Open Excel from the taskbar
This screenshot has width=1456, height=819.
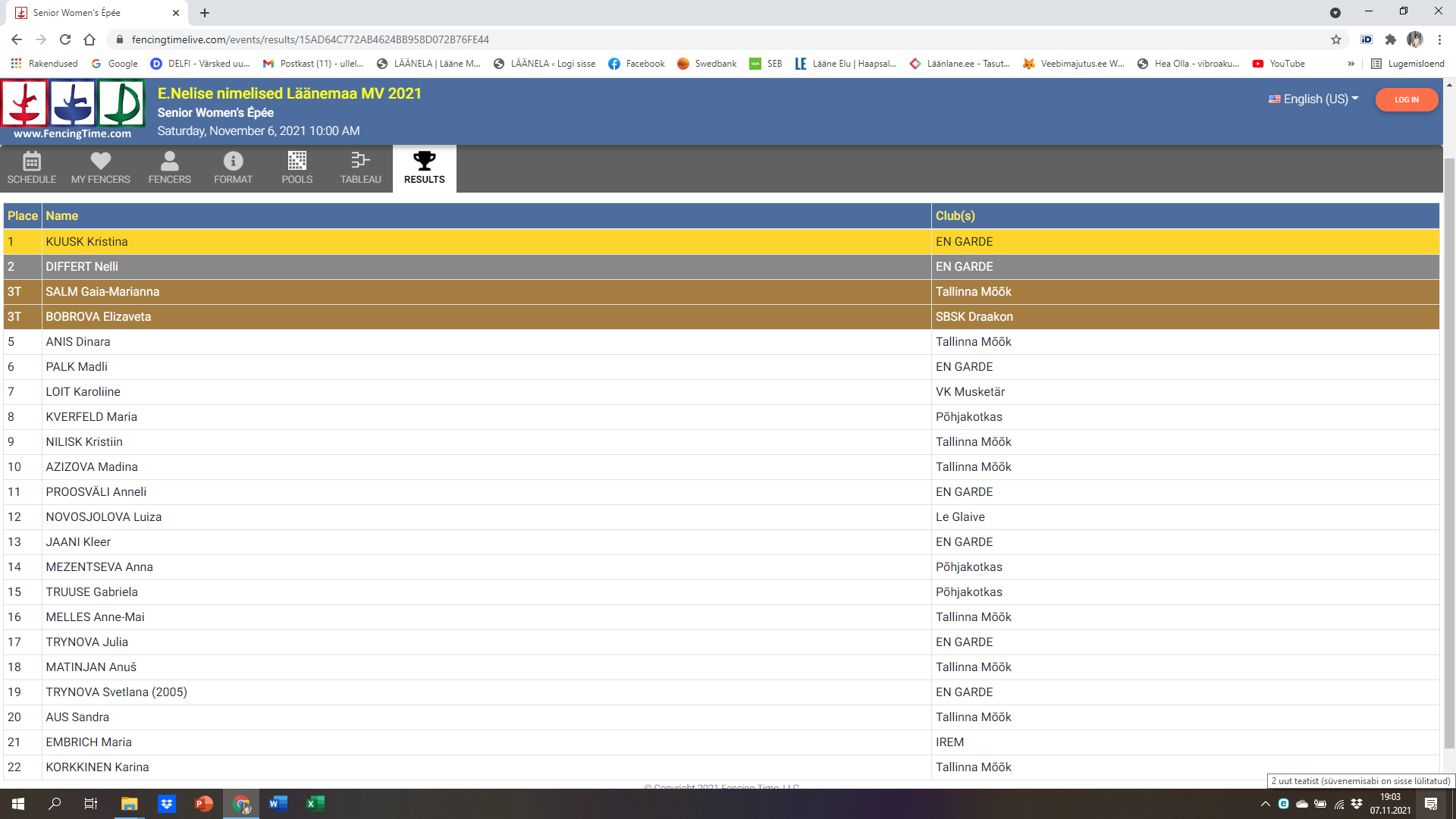coord(315,804)
